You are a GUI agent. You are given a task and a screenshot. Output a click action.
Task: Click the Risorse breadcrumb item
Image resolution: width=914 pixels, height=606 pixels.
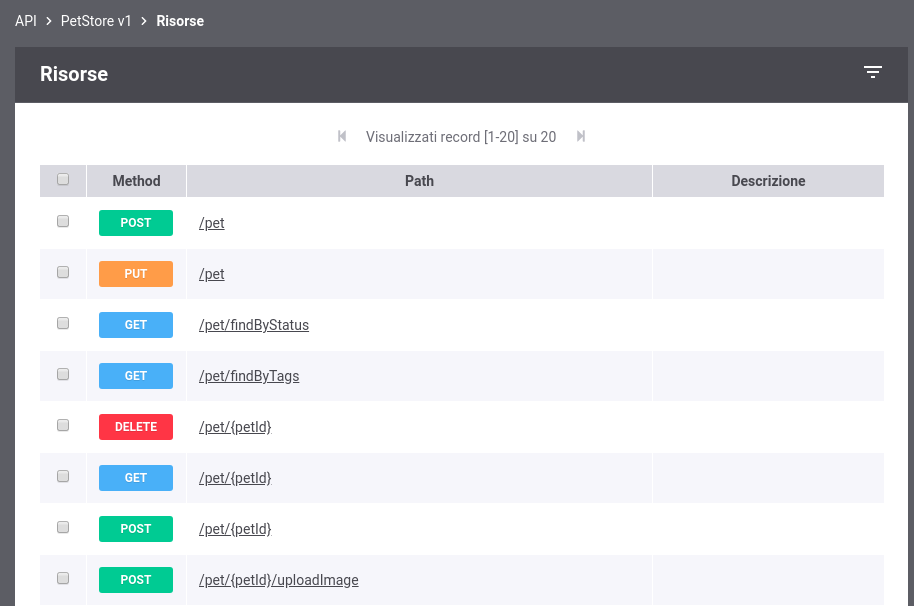[180, 21]
